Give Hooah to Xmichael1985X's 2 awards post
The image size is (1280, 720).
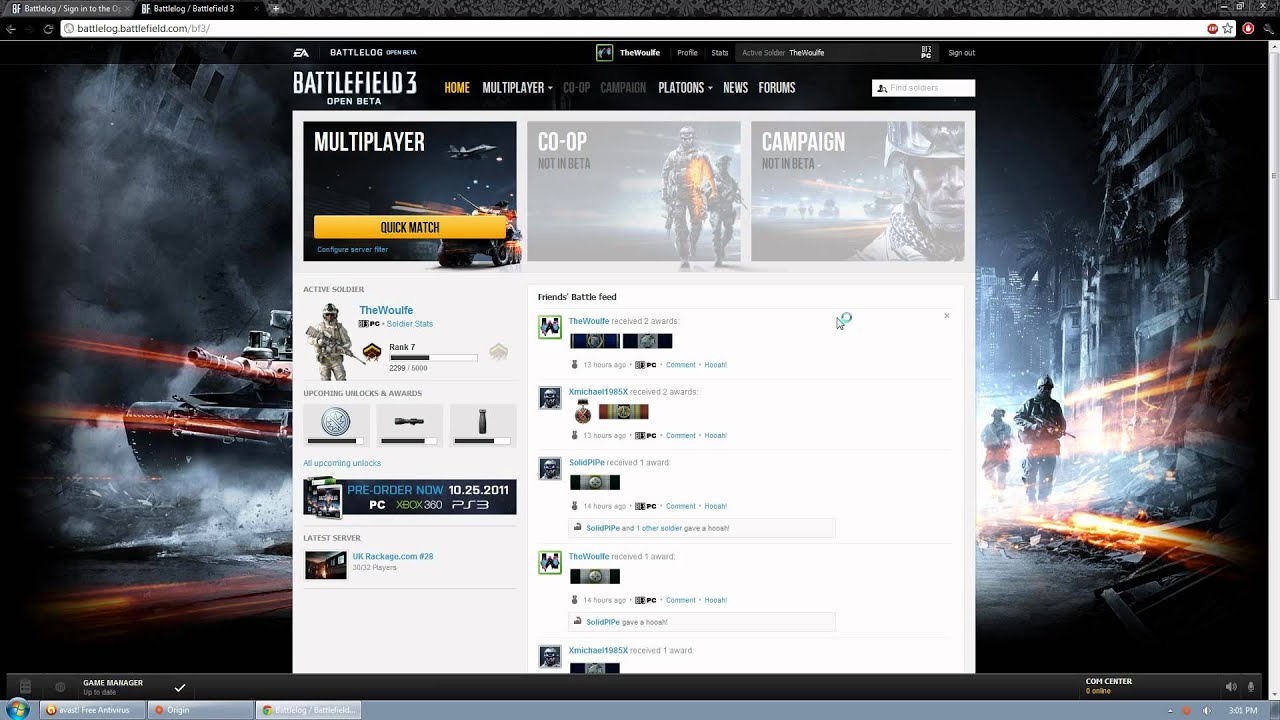pyautogui.click(x=715, y=436)
